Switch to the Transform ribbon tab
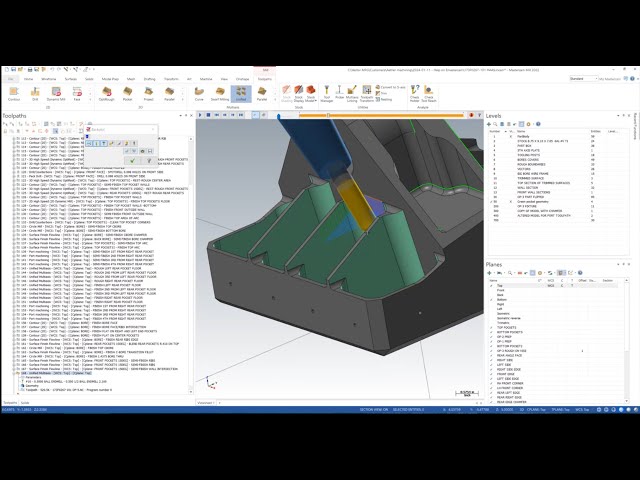Viewport: 640px width, 480px height. pyautogui.click(x=171, y=79)
